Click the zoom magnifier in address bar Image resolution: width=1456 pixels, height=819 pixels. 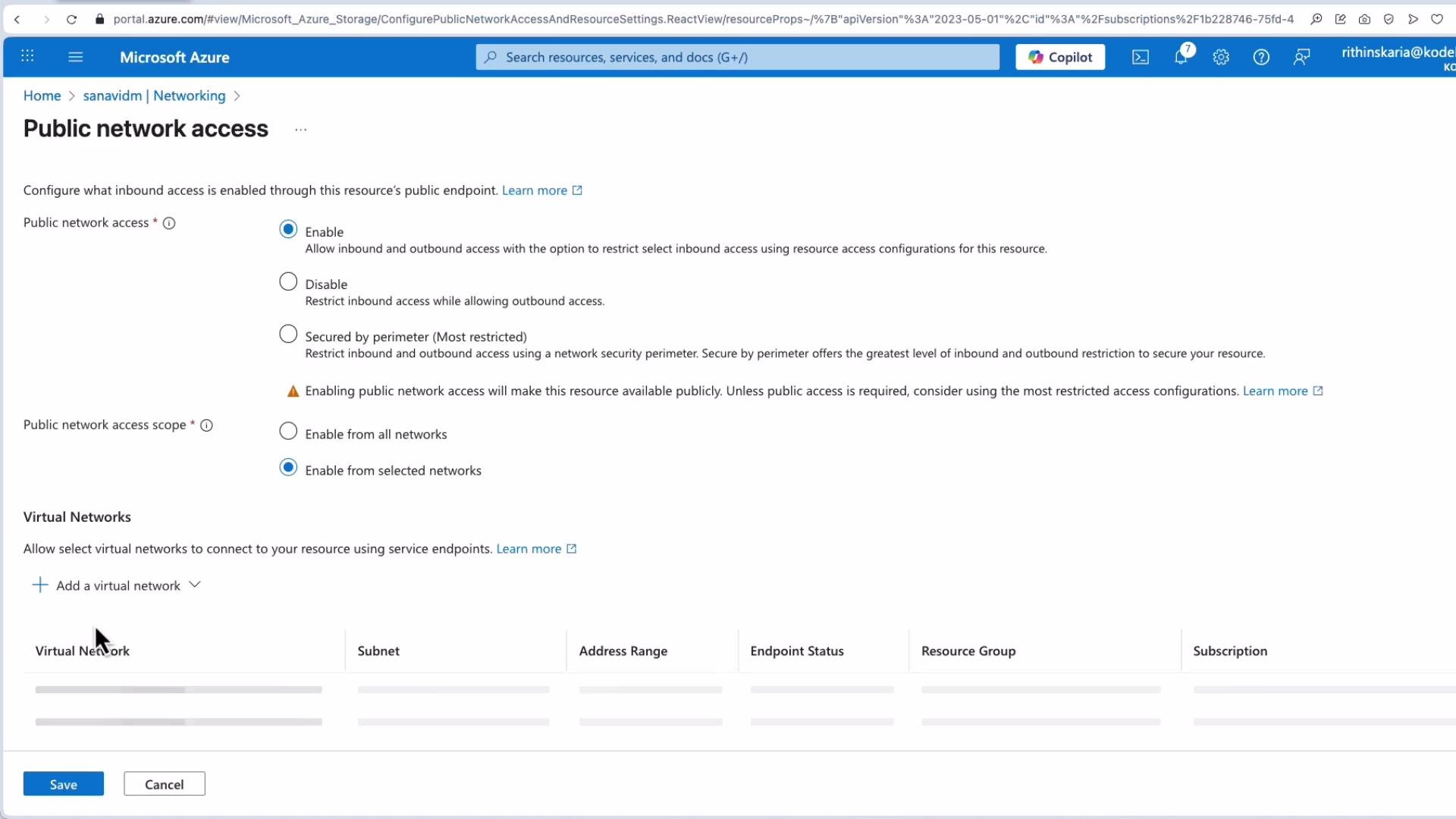coord(1316,19)
